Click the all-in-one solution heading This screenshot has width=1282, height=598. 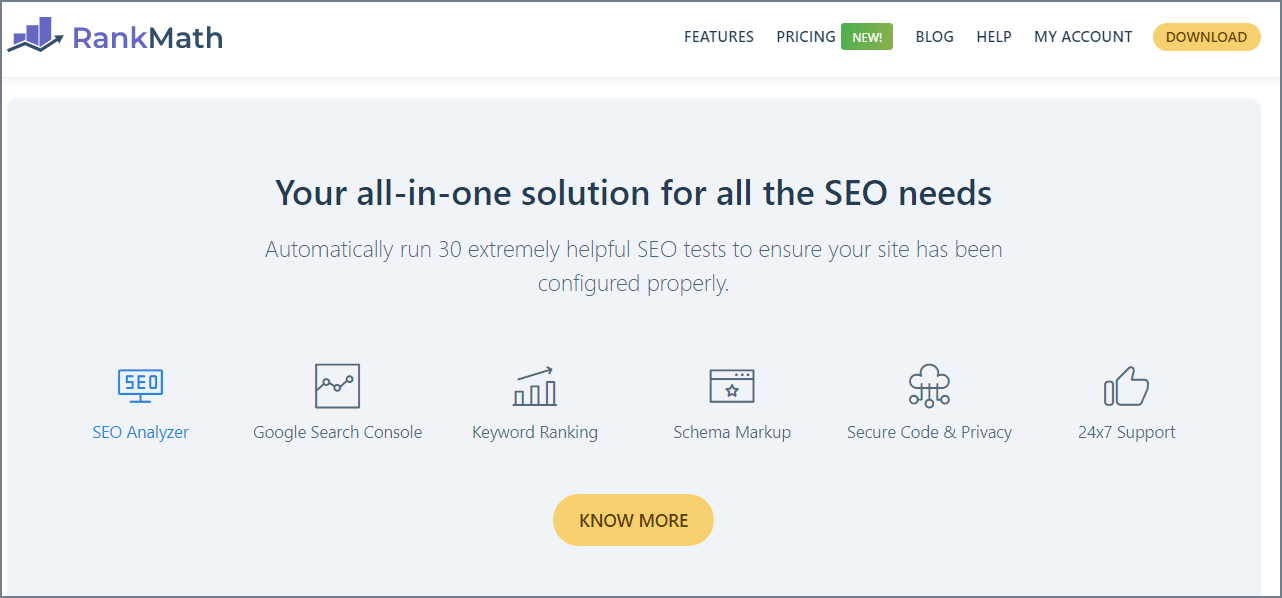pos(634,192)
